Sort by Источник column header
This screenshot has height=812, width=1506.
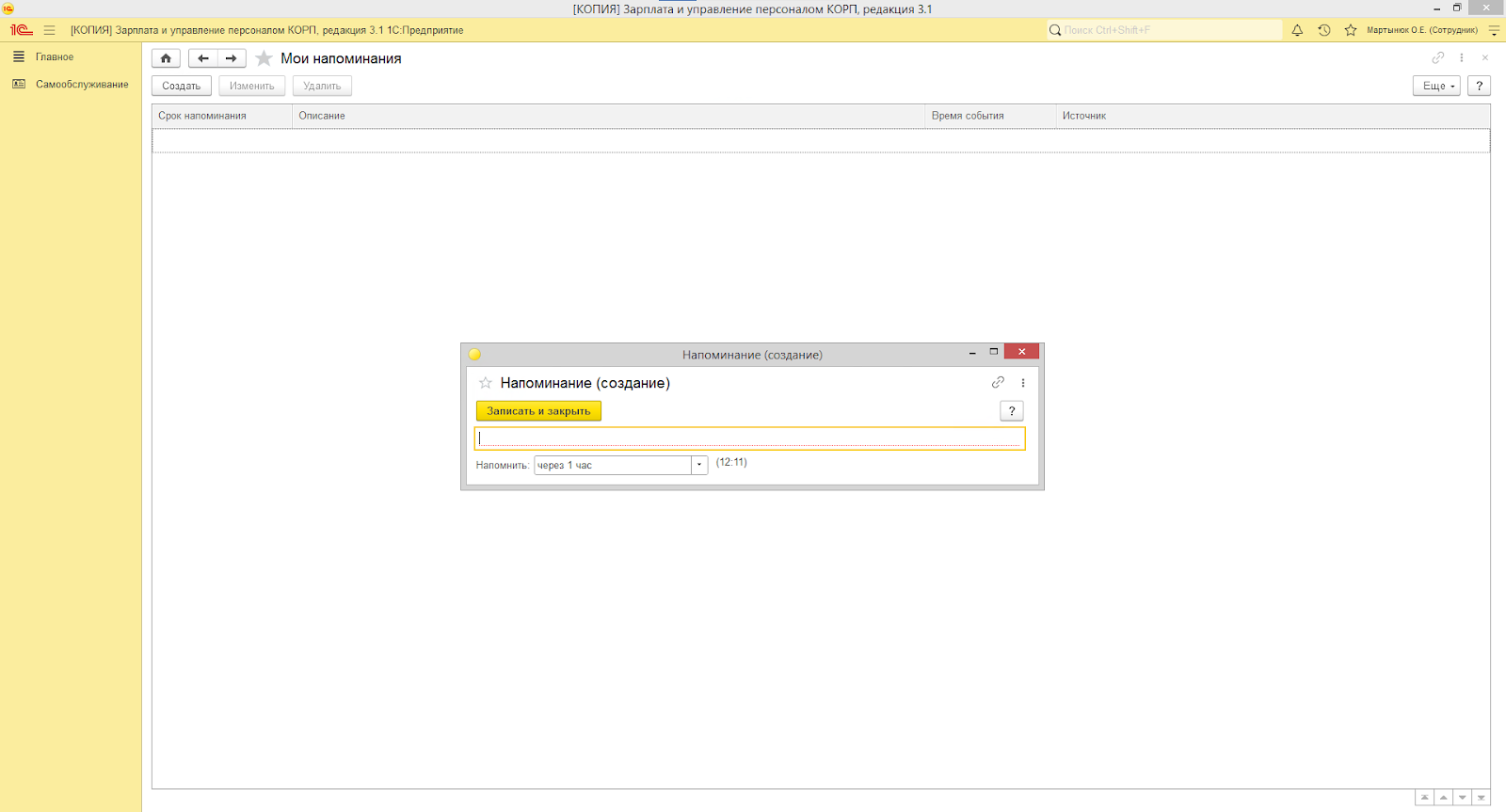click(1273, 116)
